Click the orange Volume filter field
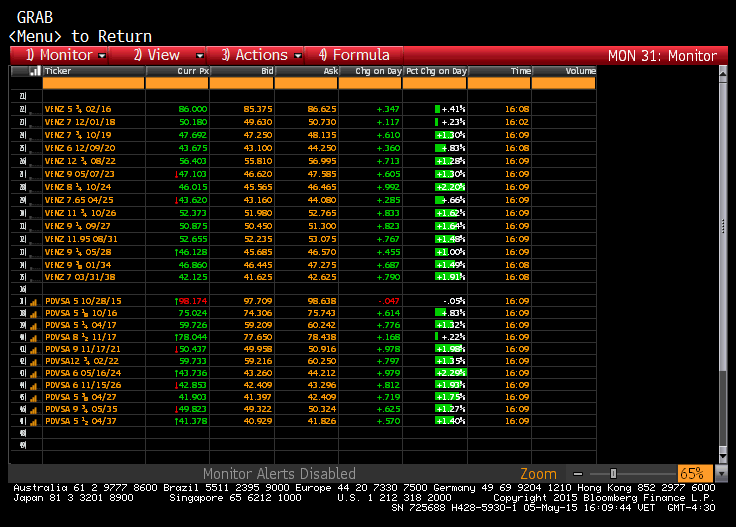This screenshot has height=527, width=736. click(564, 83)
